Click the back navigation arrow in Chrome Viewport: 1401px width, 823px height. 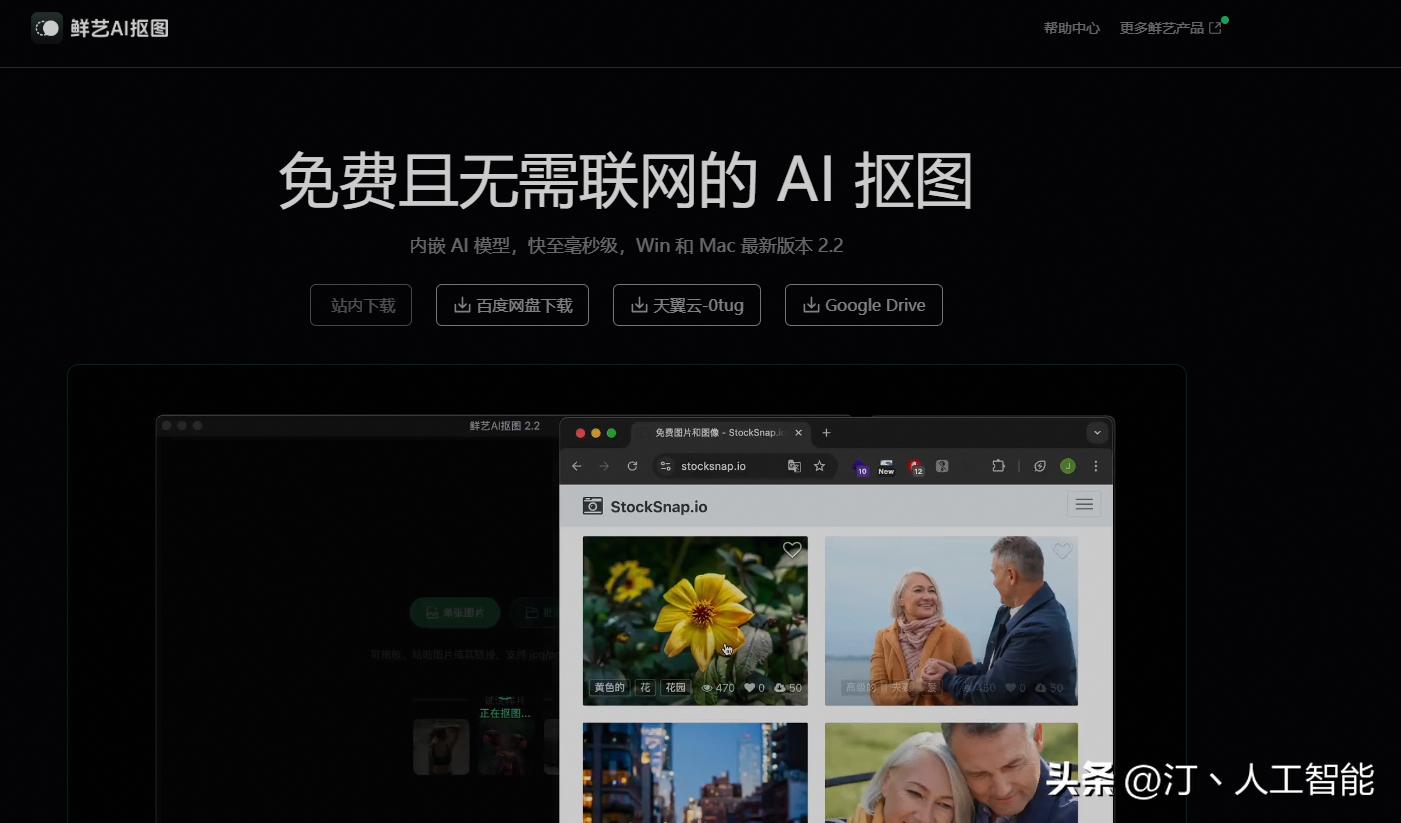pos(576,466)
